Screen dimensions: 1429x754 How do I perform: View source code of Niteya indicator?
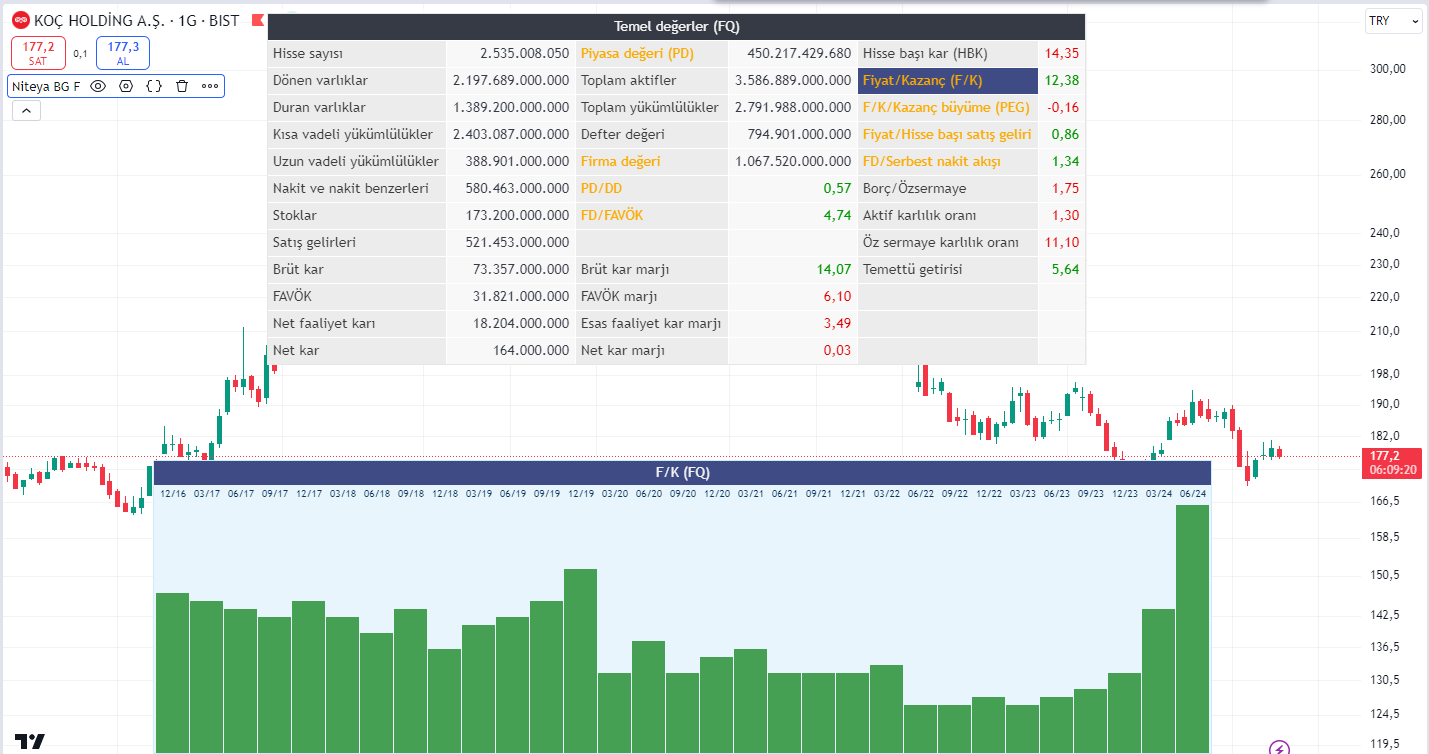coord(153,86)
